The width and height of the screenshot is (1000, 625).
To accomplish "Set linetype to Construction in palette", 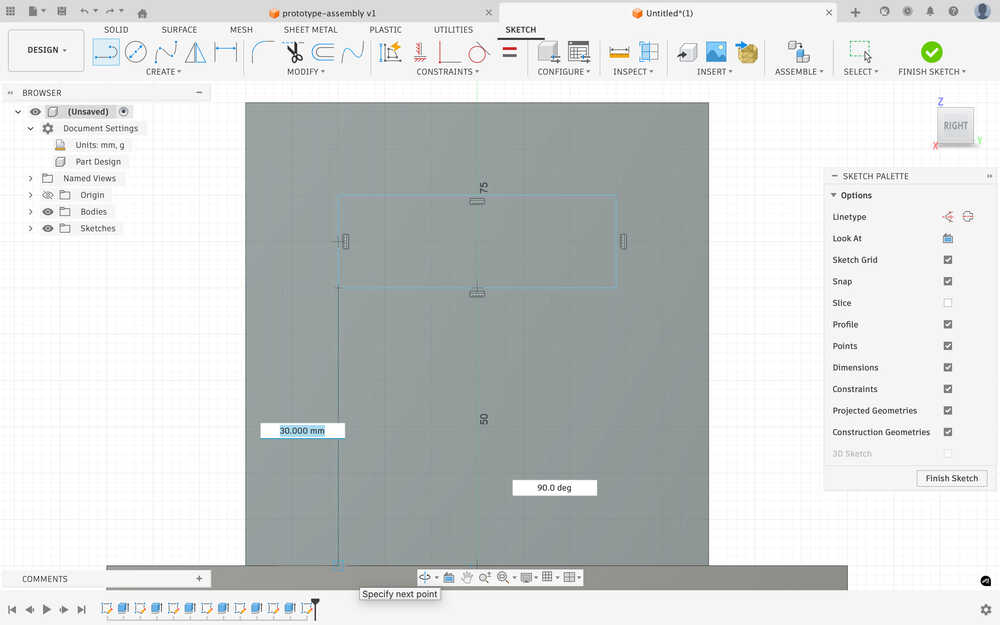I will [x=948, y=217].
